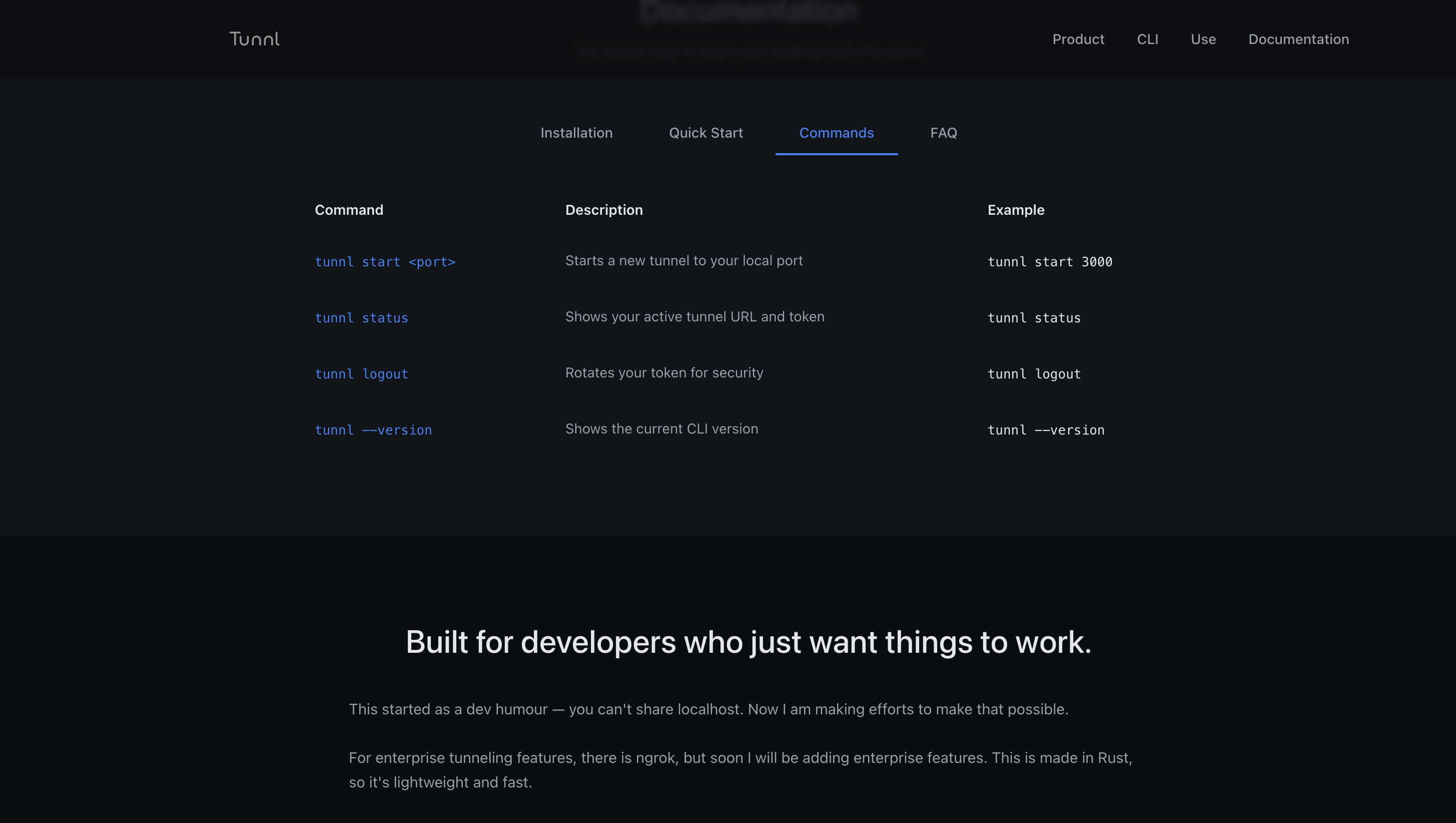The height and width of the screenshot is (823, 1456).
Task: Select the tunnl logout command
Action: (x=361, y=373)
